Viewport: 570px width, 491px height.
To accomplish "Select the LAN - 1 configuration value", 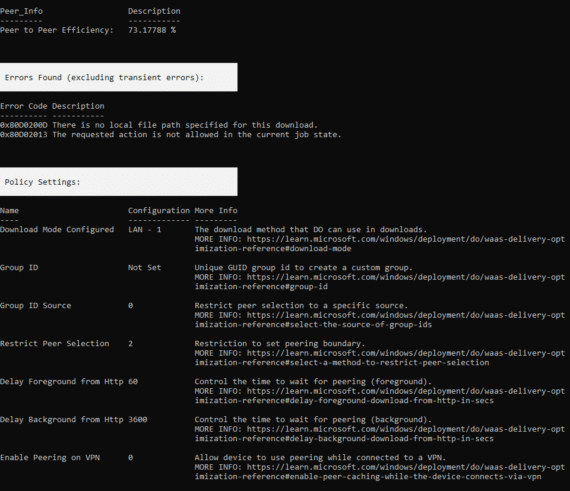I will tap(145, 230).
